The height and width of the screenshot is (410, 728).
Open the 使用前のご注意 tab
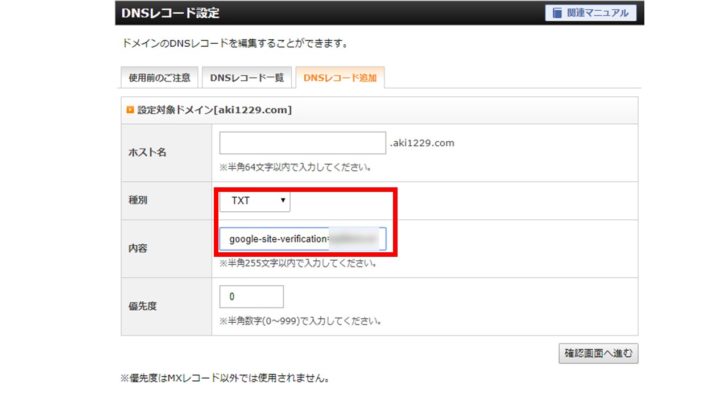click(x=155, y=77)
